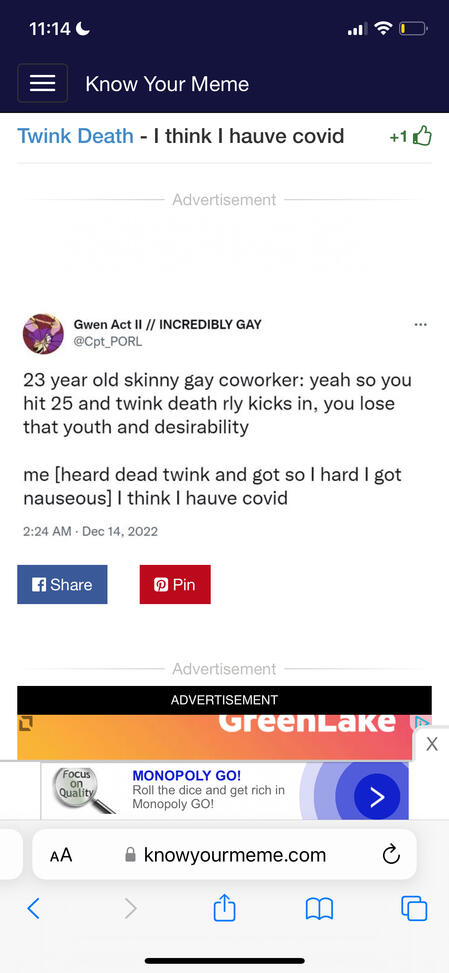Pin the image to Pinterest
Image resolution: width=449 pixels, height=973 pixels.
click(175, 585)
